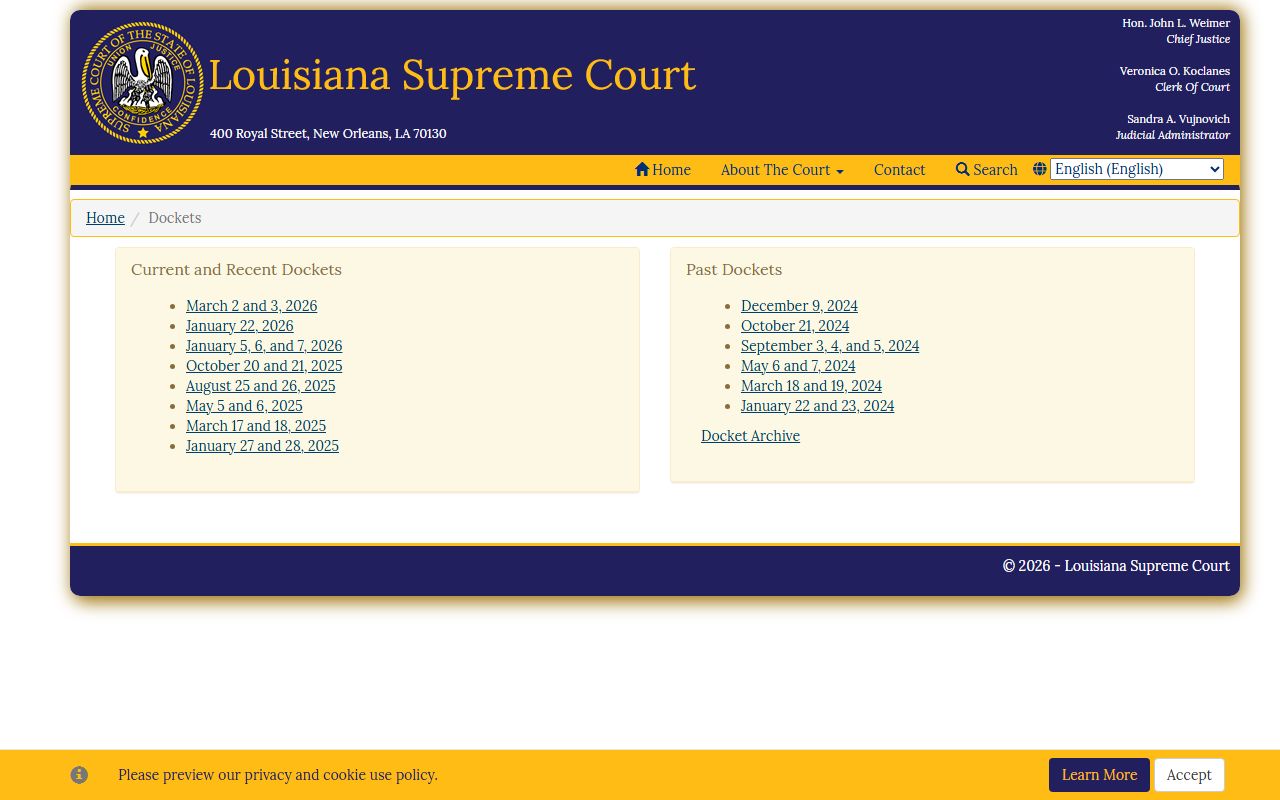Open the August 25 and 26, 2025 docket

[x=261, y=386]
